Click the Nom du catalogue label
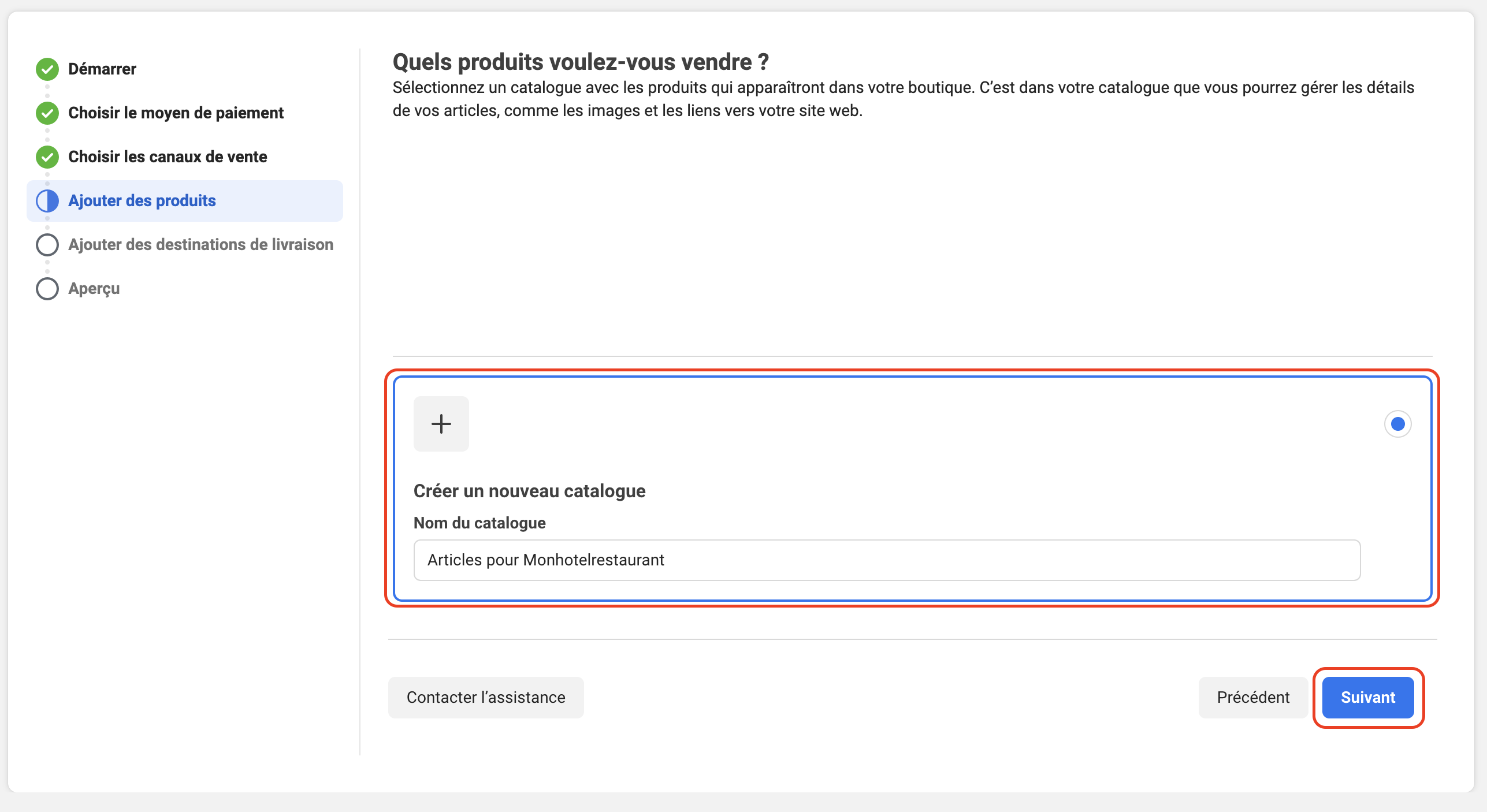This screenshot has height=812, width=1487. 479,523
